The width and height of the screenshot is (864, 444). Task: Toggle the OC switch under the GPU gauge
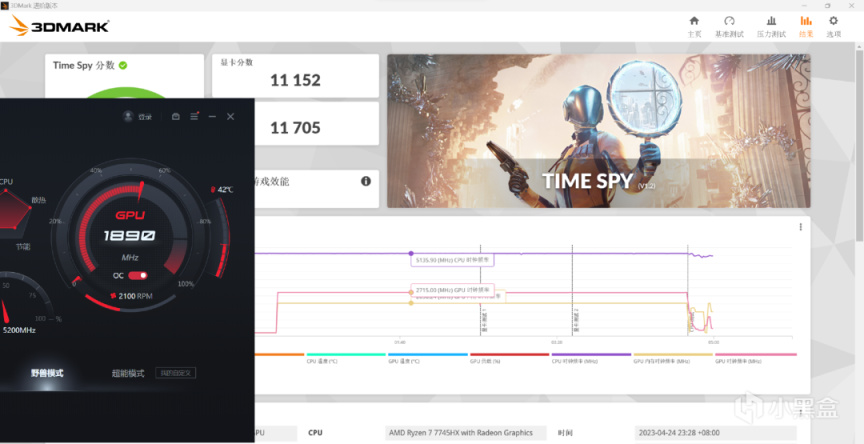[138, 275]
